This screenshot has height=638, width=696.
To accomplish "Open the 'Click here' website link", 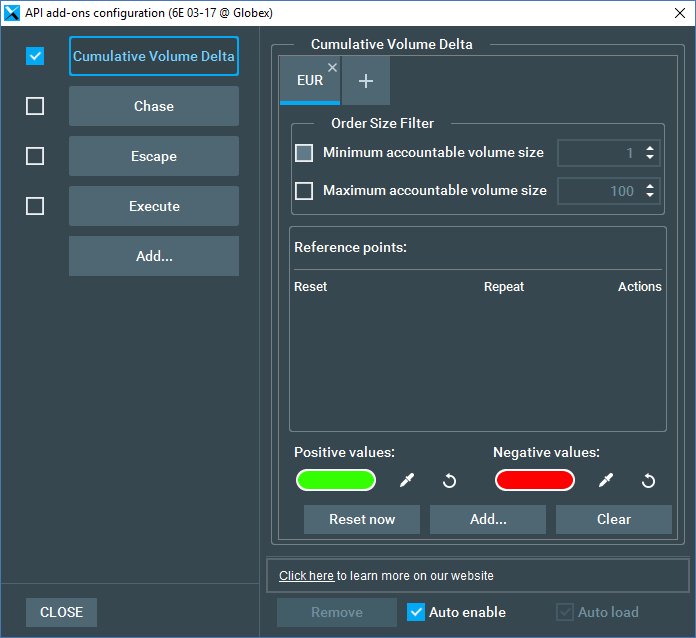I will point(306,576).
